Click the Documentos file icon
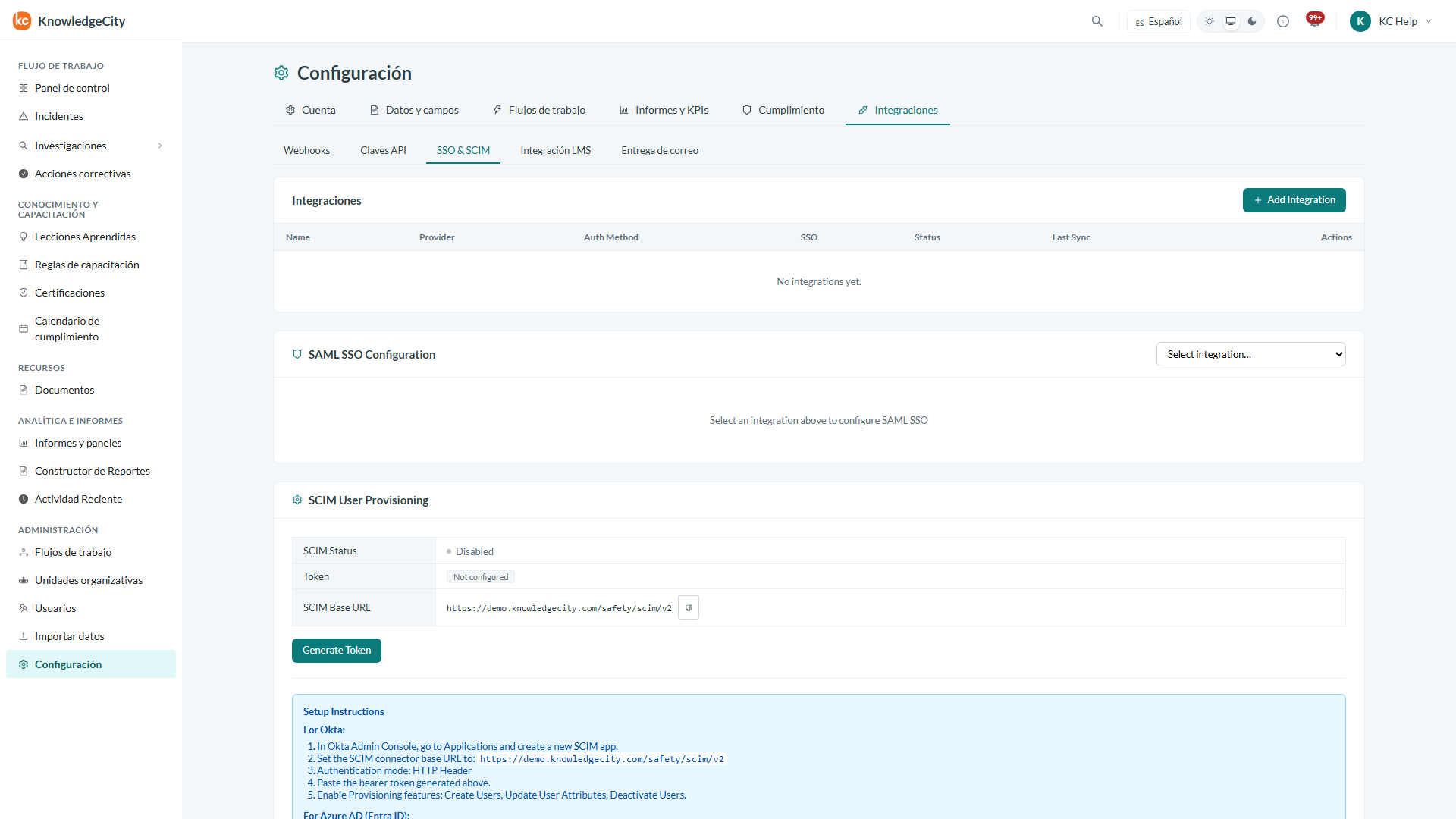This screenshot has height=819, width=1456. point(24,390)
